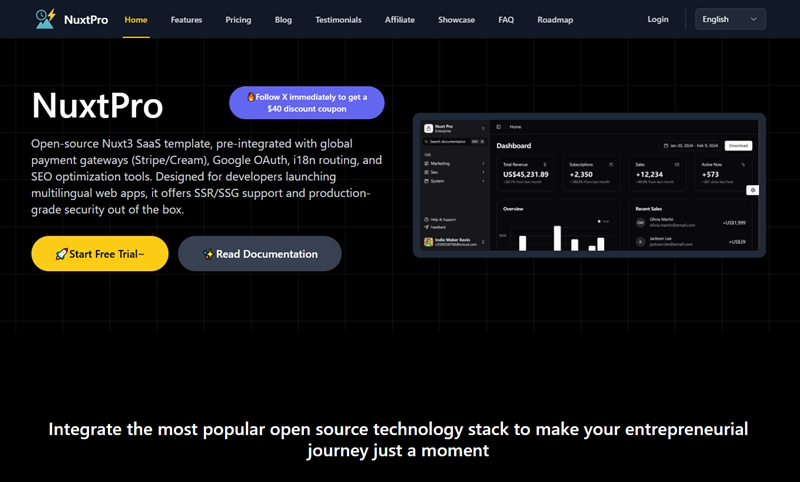Click the calendar icon in the date range
800x482 pixels.
666,146
